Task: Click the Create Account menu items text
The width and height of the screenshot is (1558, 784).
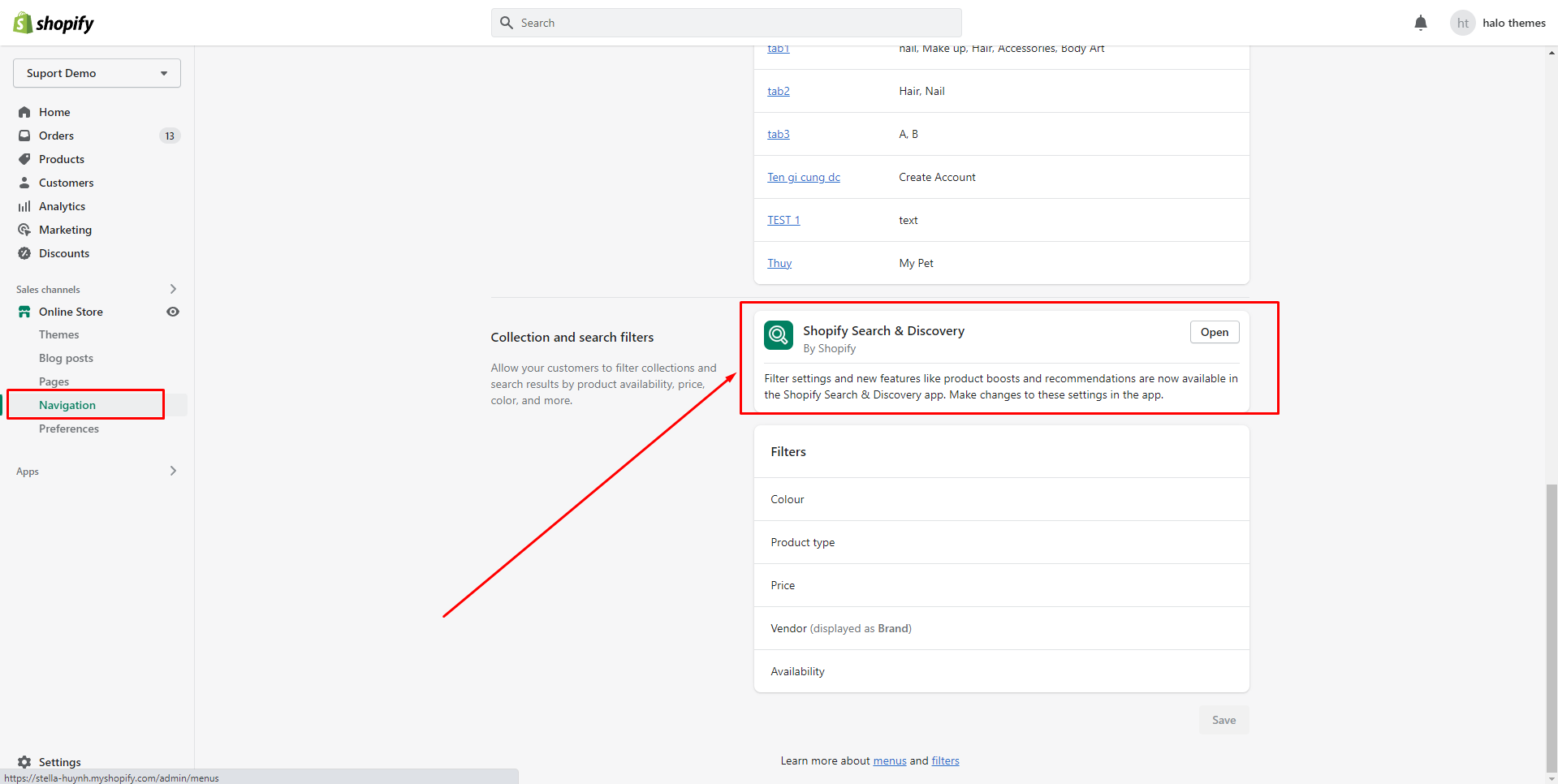Action: pyautogui.click(x=937, y=177)
